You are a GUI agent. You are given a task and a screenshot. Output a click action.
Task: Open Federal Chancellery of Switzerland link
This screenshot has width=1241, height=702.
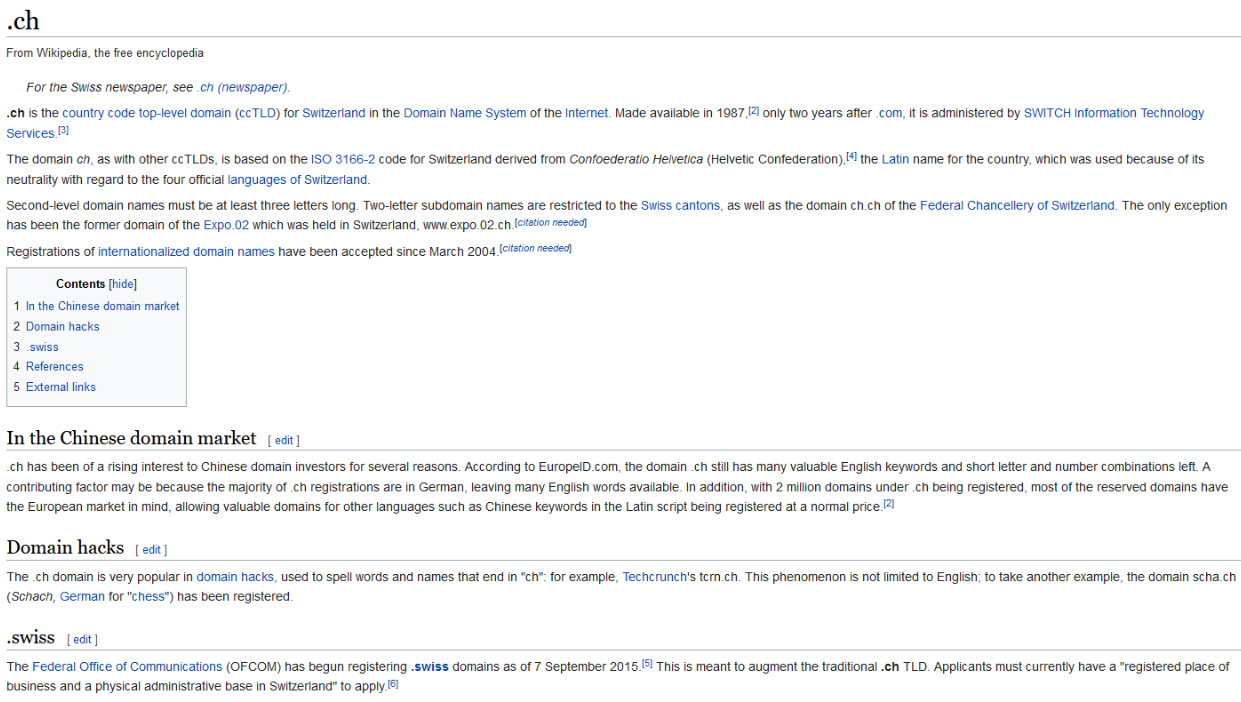[x=1017, y=205]
